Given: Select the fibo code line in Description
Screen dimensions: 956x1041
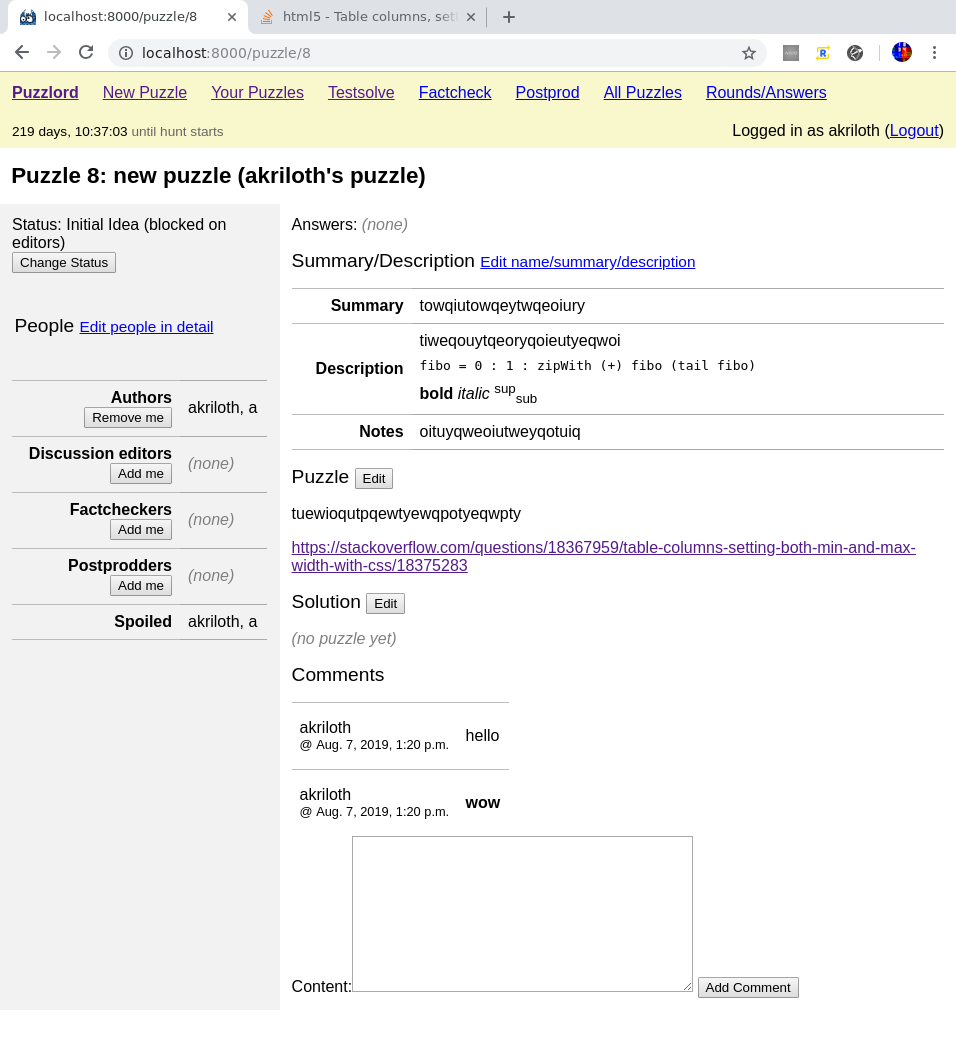Looking at the screenshot, I should click(588, 366).
